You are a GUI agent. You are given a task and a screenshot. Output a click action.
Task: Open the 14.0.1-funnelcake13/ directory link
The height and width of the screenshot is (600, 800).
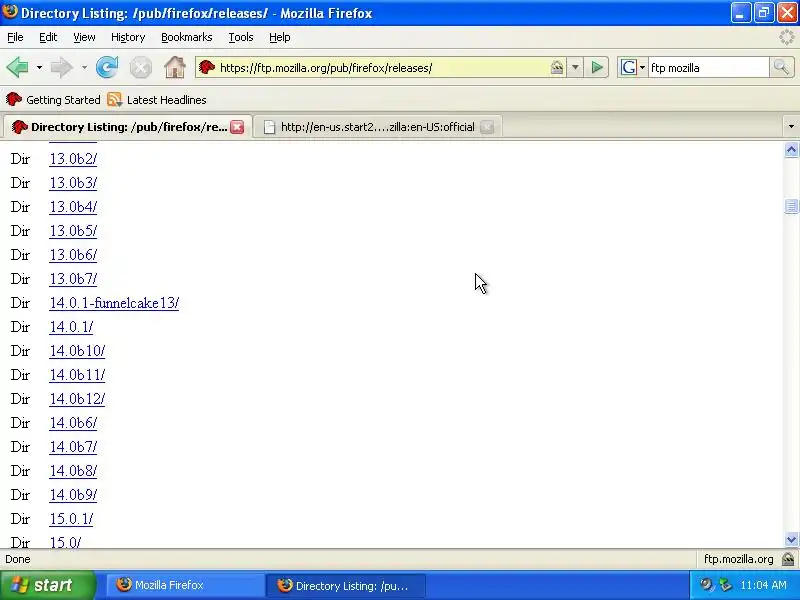click(x=114, y=303)
